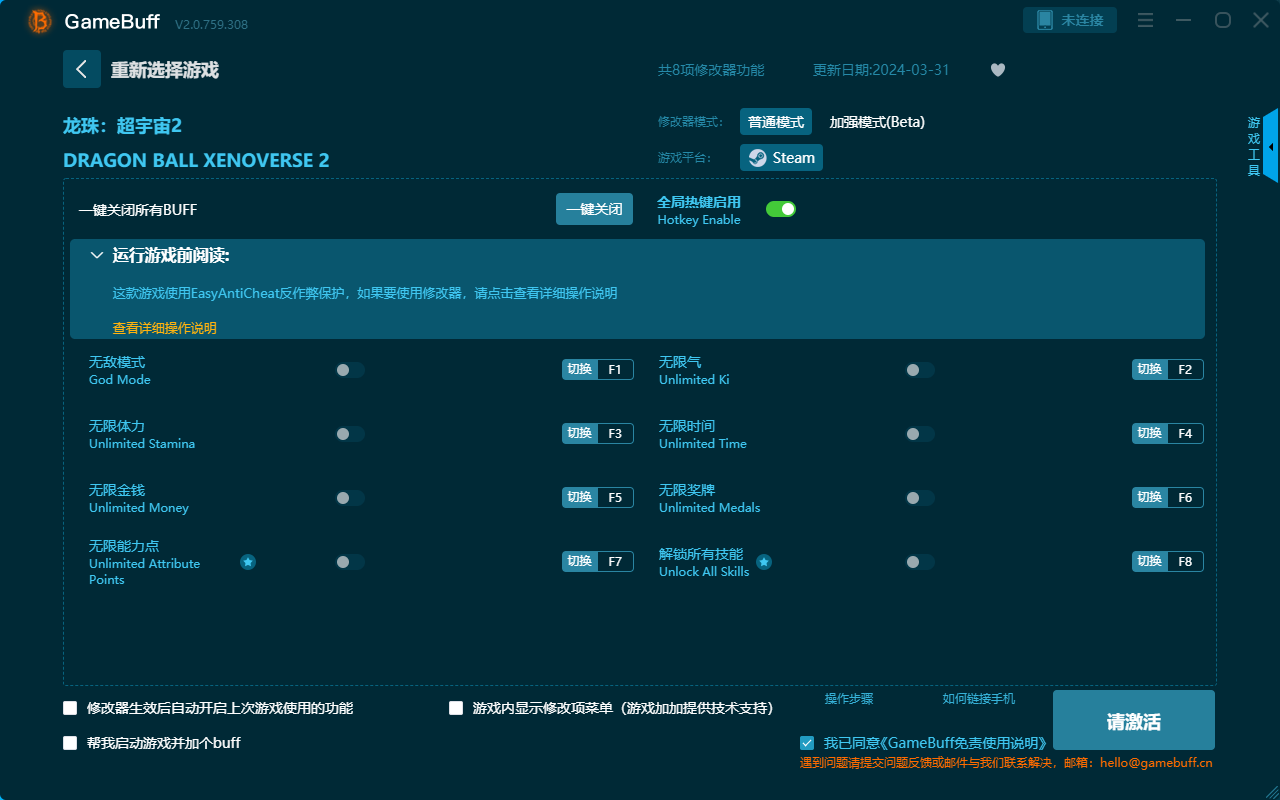
Task: Click the F8 hotkey button for Unlock All Skills
Action: pos(1168,562)
